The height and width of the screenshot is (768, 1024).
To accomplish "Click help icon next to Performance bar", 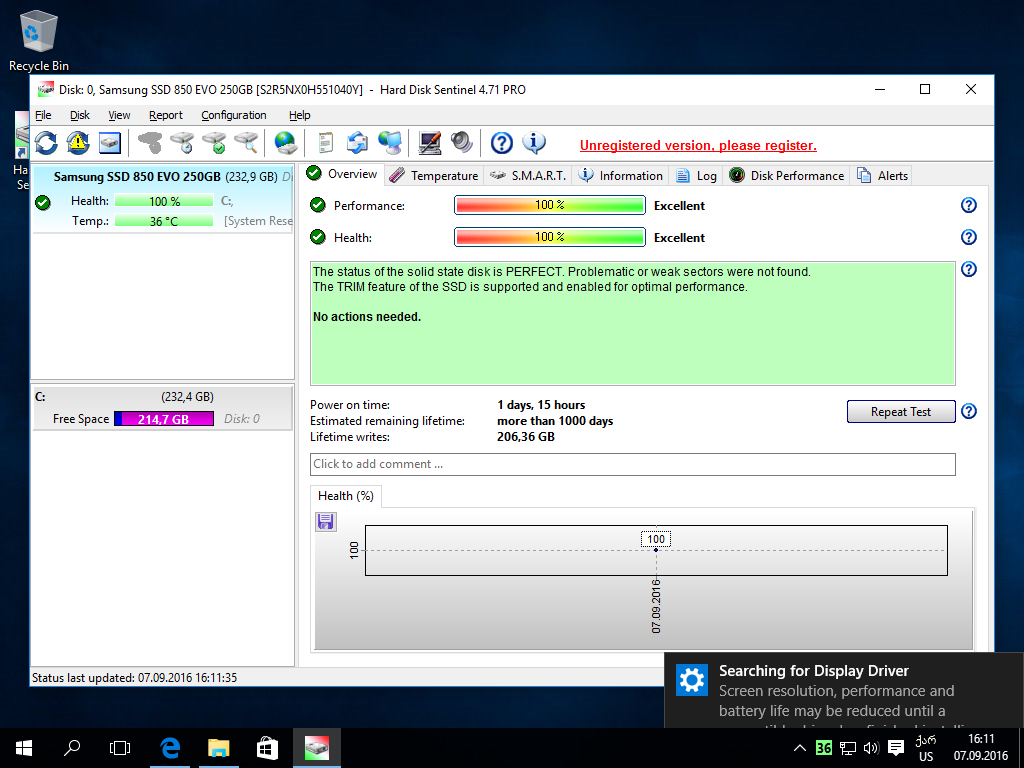I will click(968, 205).
